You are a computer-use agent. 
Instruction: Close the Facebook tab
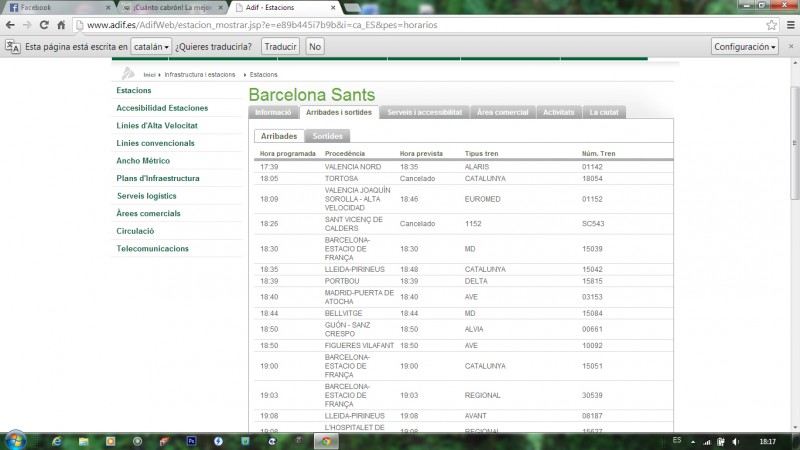(108, 8)
